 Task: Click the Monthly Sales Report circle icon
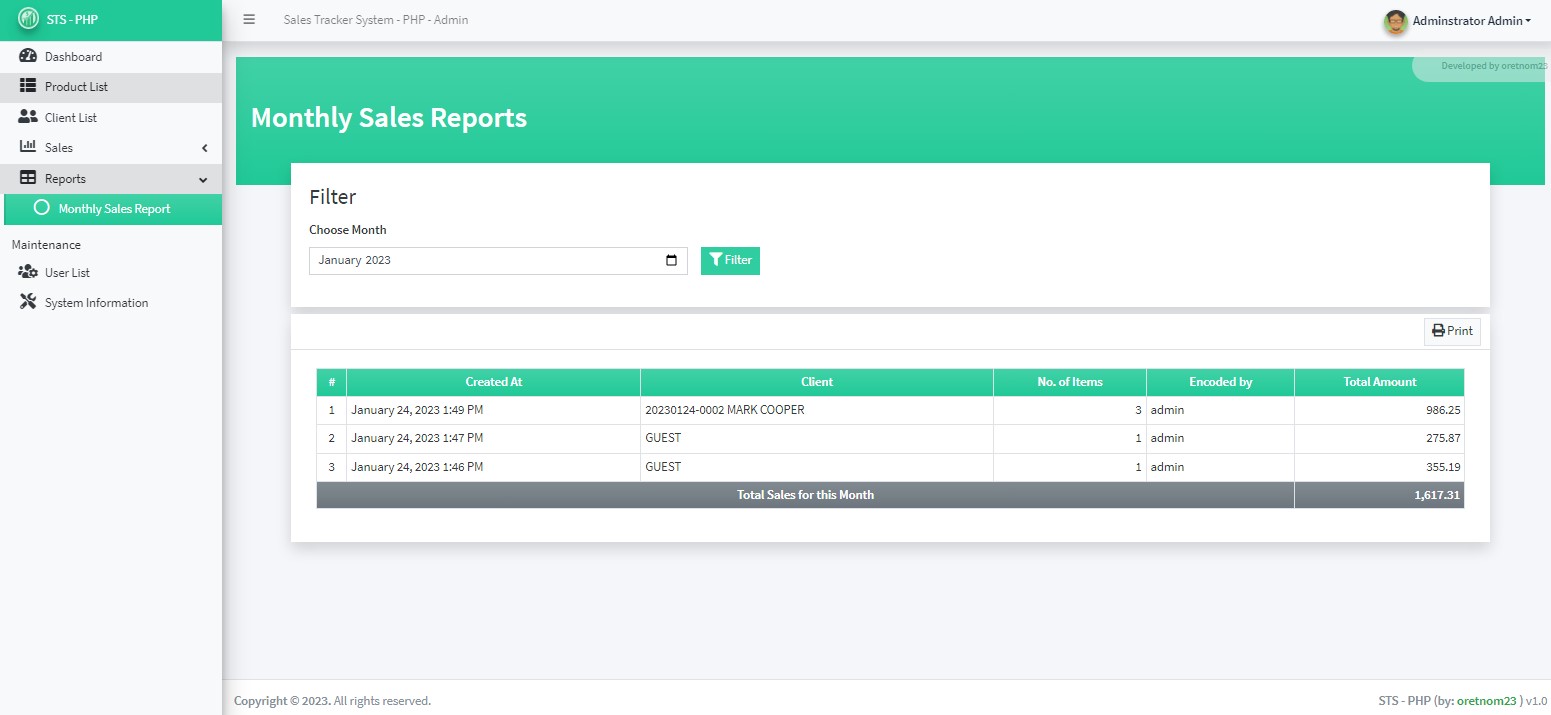[x=41, y=208]
